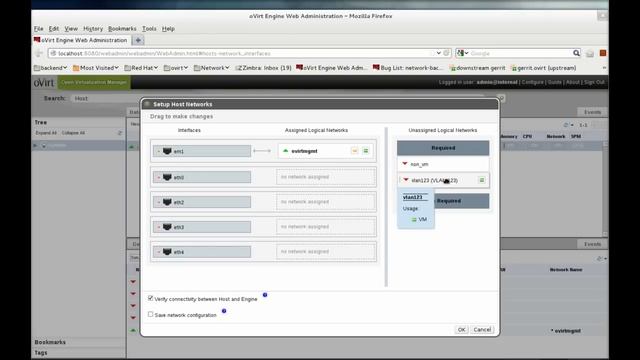Click the eth1 interface network card icon
Viewport: 640px width, 360px height.
167,151
